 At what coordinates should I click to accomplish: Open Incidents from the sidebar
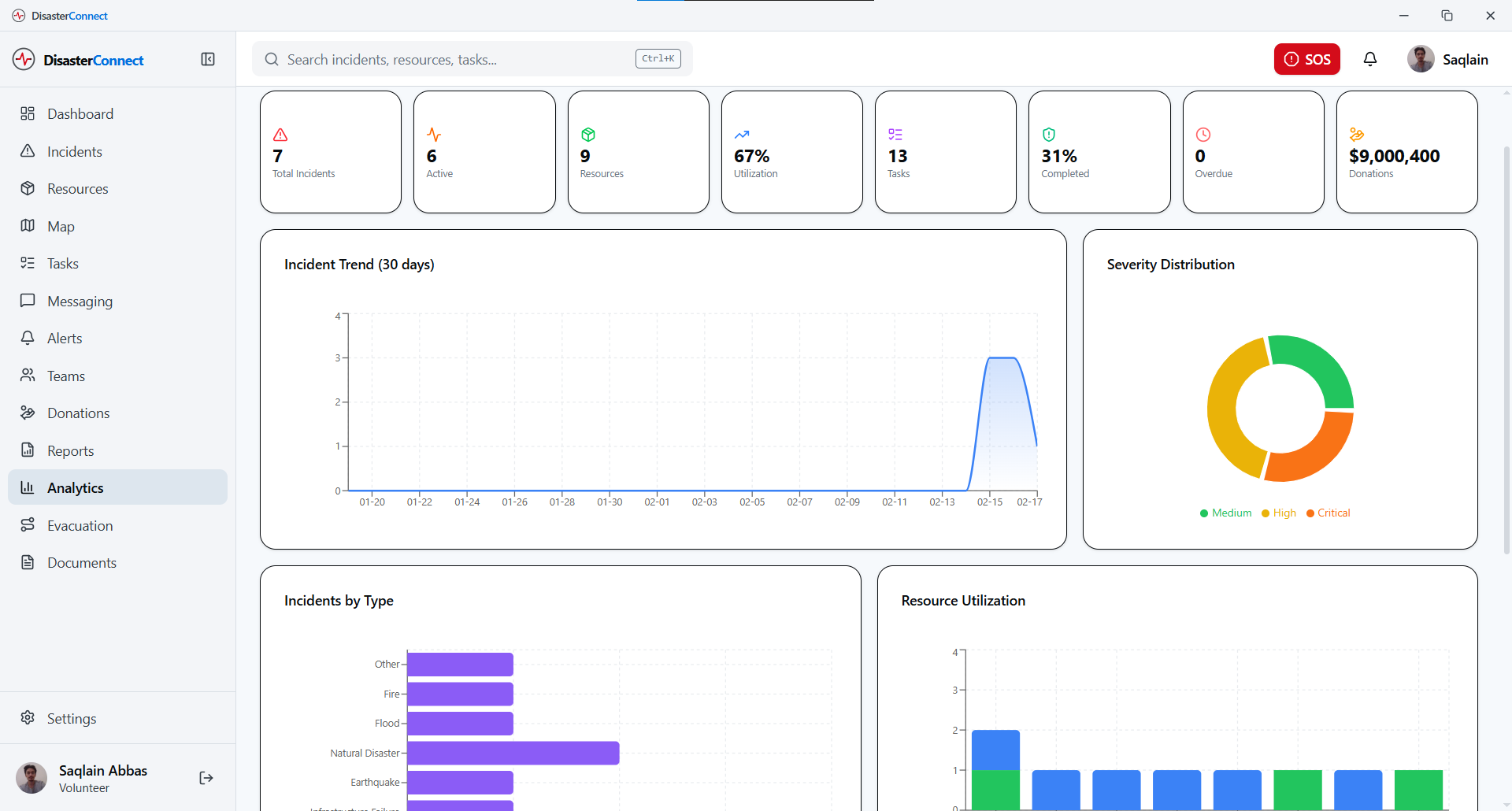pyautogui.click(x=75, y=151)
